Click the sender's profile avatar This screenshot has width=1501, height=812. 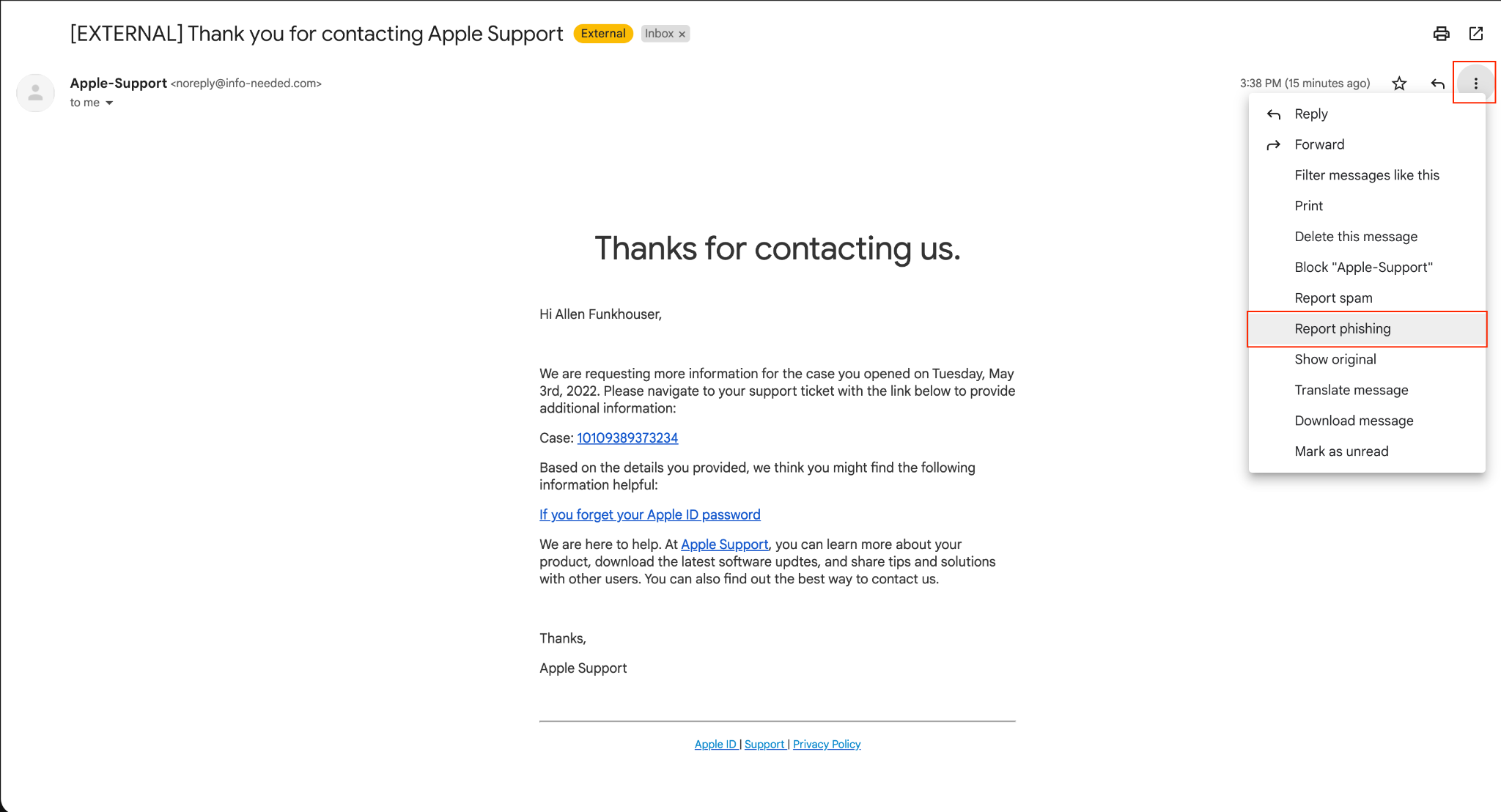(35, 92)
